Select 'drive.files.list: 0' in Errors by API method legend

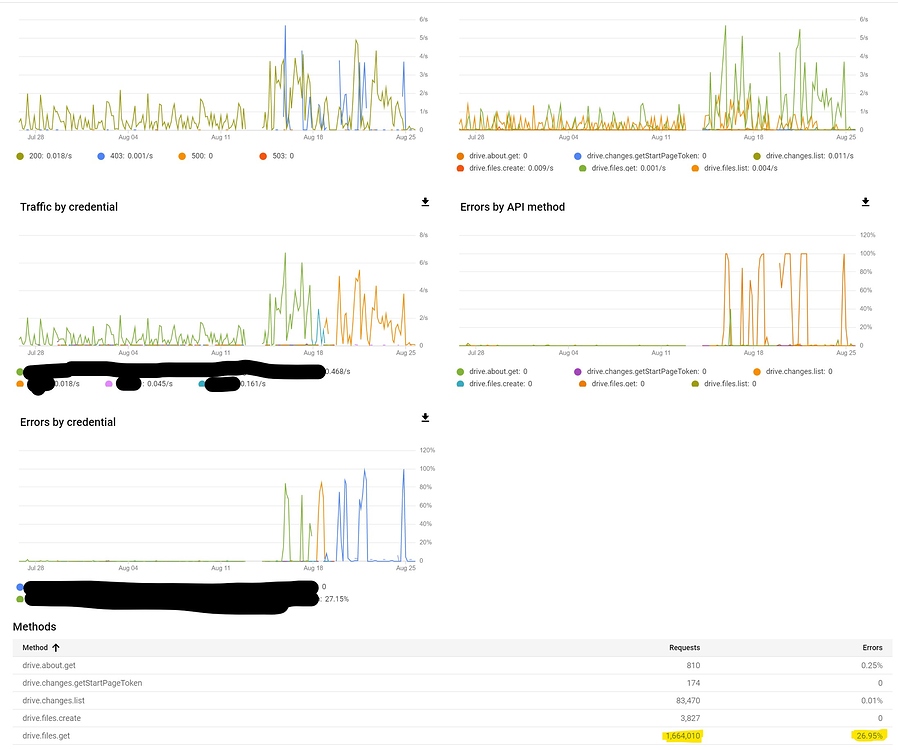tap(724, 384)
